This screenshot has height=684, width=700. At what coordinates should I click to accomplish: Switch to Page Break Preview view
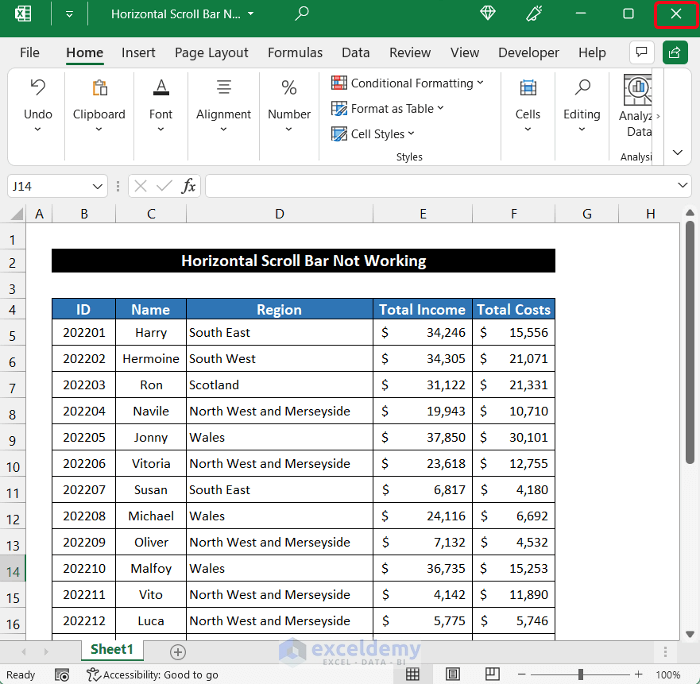coord(492,675)
